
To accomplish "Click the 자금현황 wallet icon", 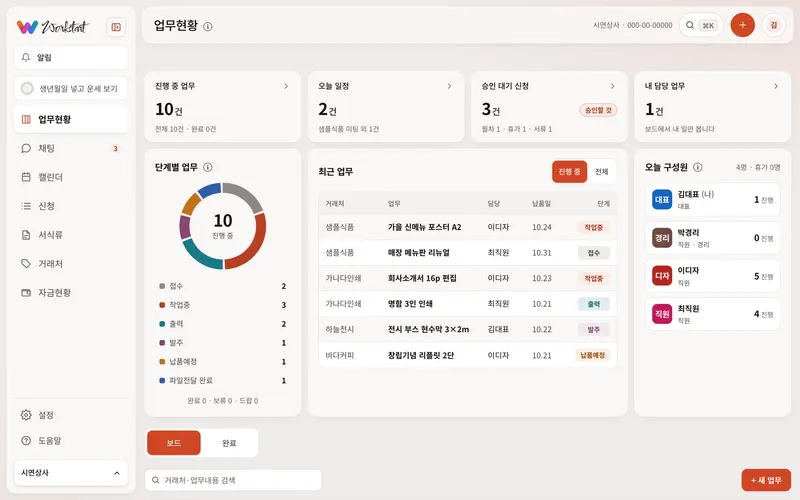I will [26, 292].
